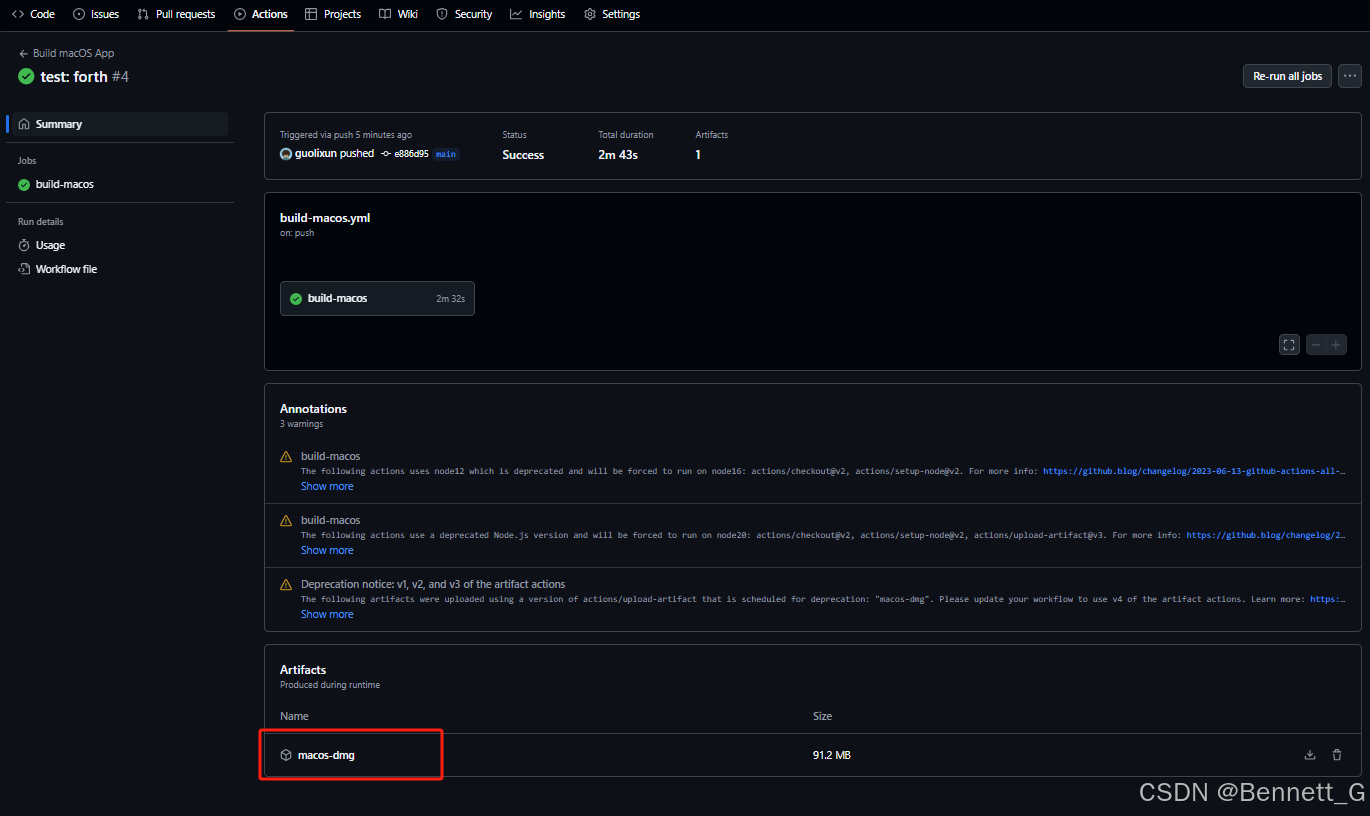1370x816 pixels.
Task: Open the Code tab
Action: [32, 14]
